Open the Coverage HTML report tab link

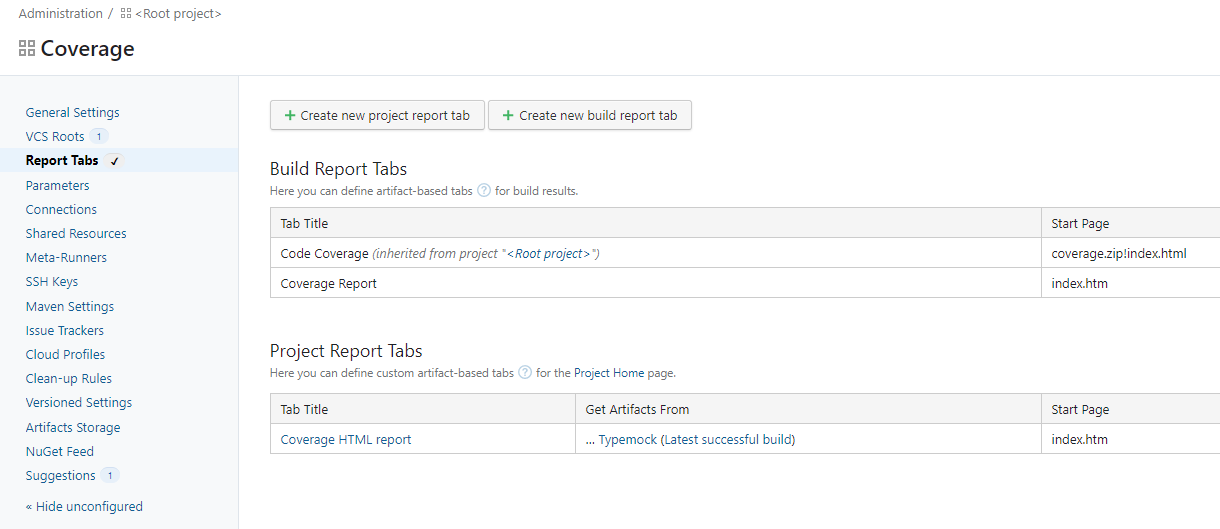[345, 439]
